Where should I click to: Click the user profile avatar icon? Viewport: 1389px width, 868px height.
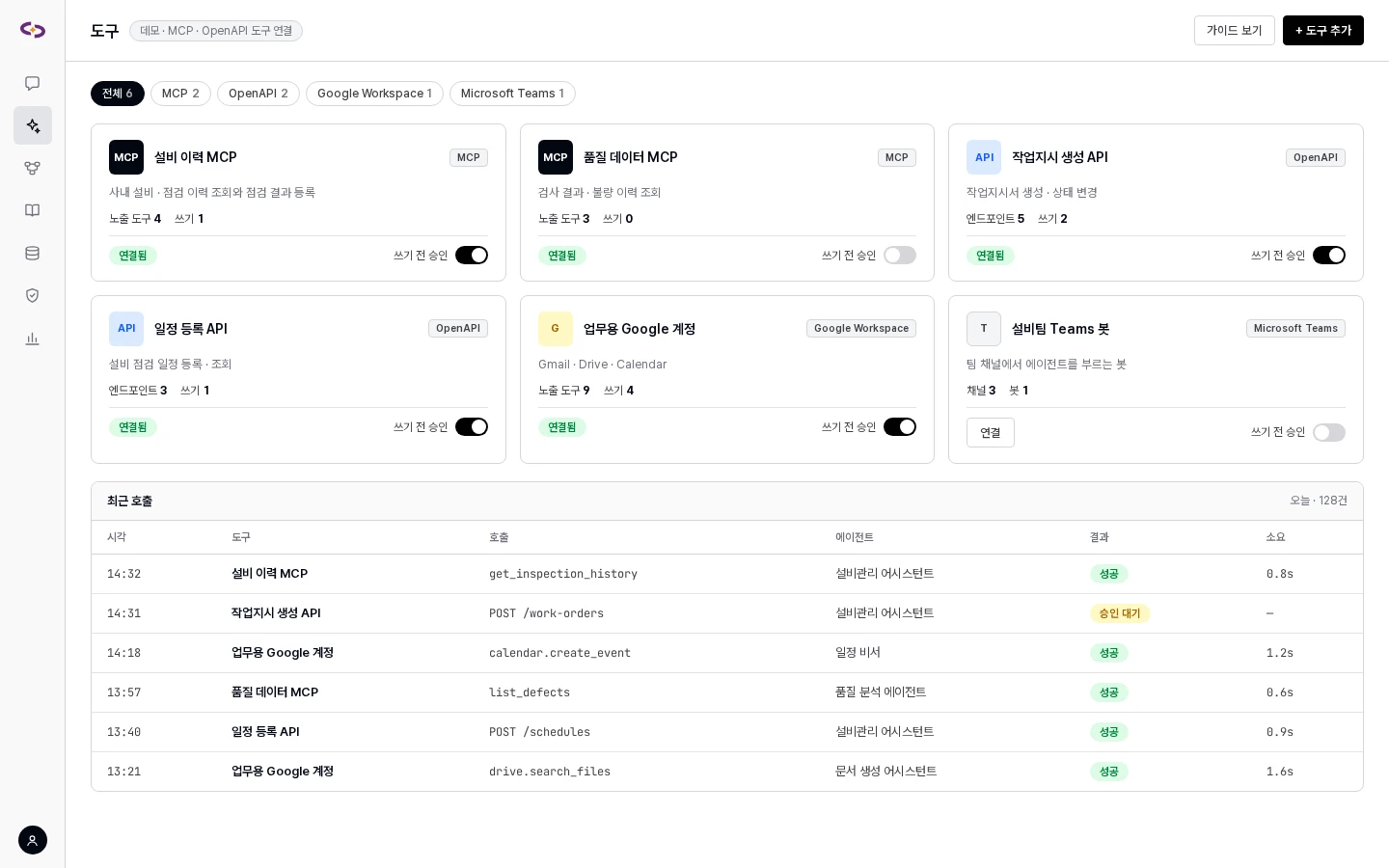(x=33, y=840)
